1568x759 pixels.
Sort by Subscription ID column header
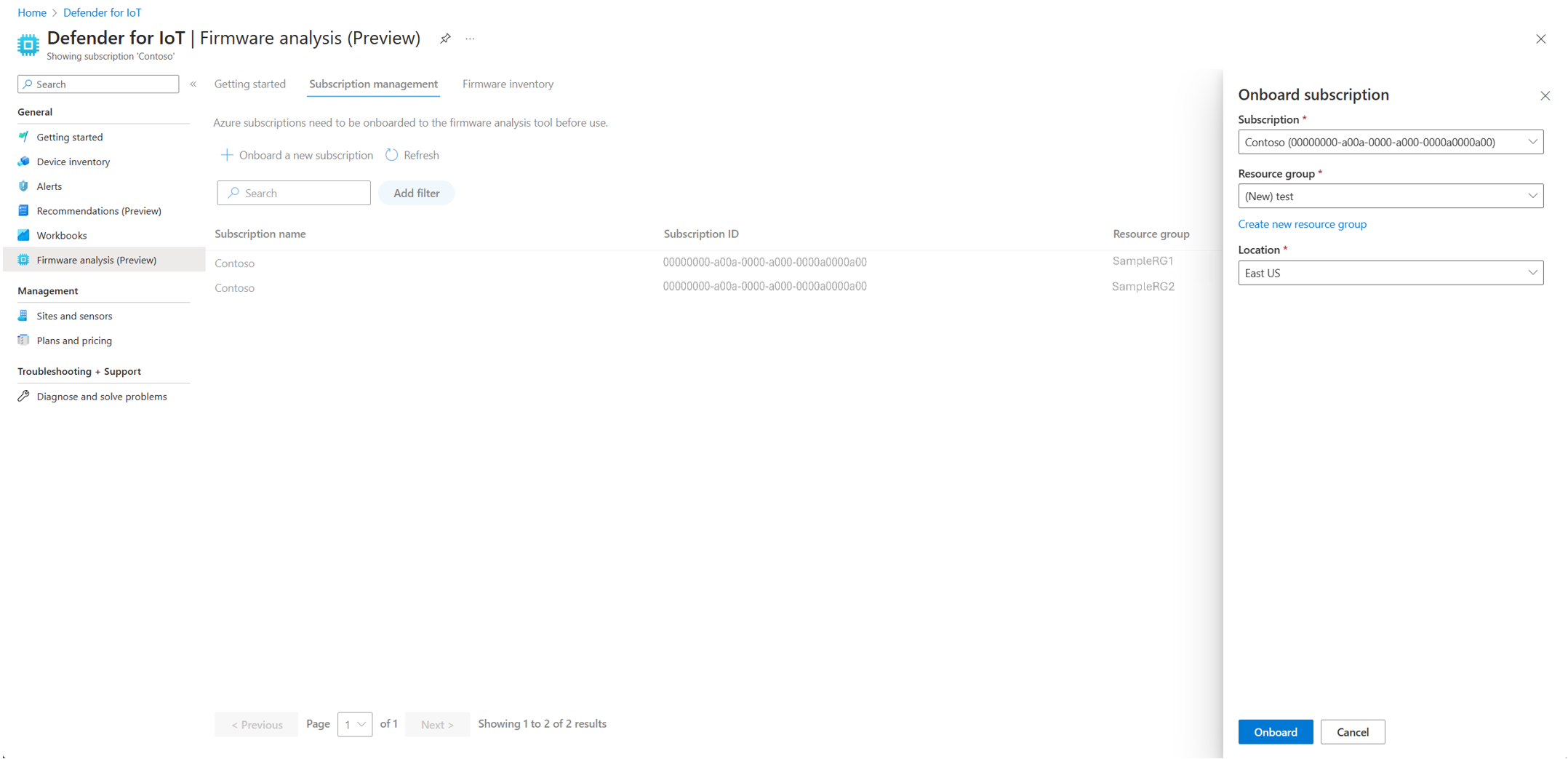[701, 234]
